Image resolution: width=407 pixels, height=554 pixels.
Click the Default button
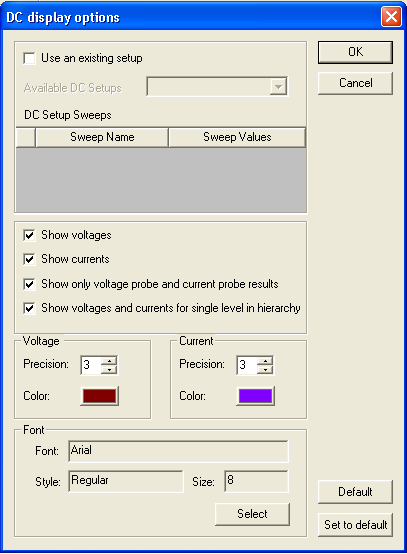pos(355,492)
